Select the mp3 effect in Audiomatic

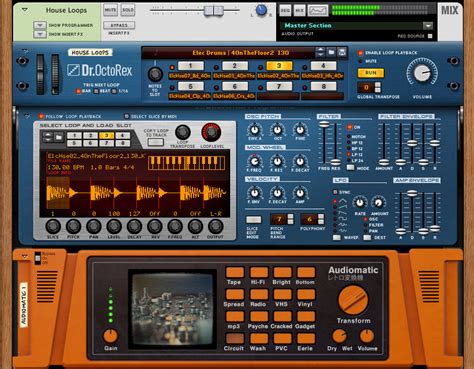tap(235, 316)
